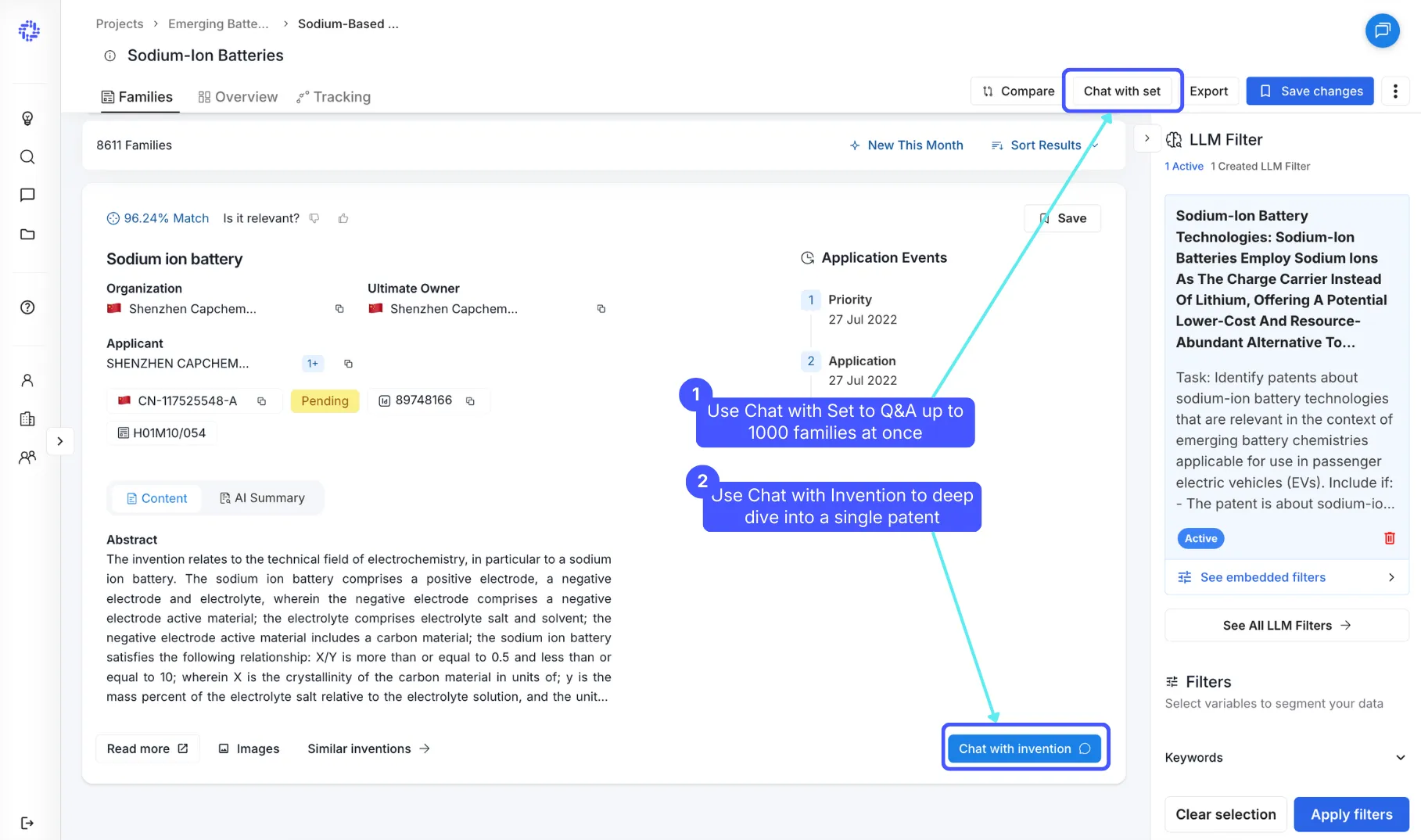Screen dimensions: 1421x840
Task: Open the floating chat bubble button
Action: click(x=1382, y=31)
